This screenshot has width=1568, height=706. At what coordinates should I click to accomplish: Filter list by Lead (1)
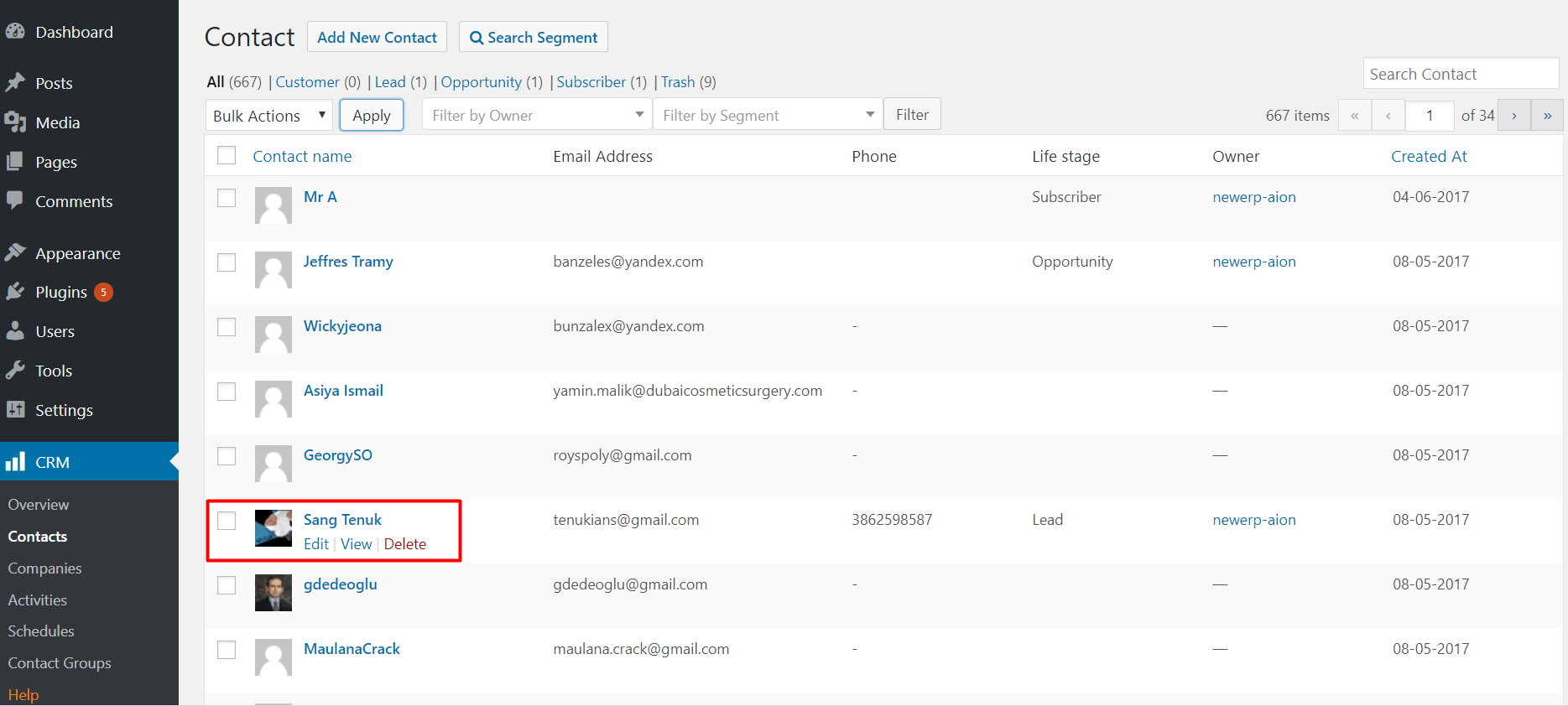point(401,82)
